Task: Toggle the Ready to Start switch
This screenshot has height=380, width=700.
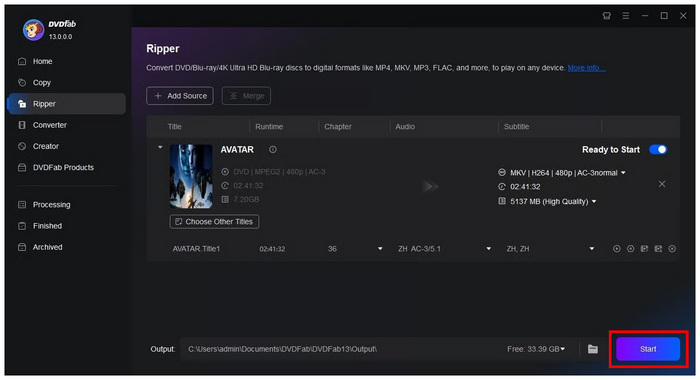Action: coord(658,150)
